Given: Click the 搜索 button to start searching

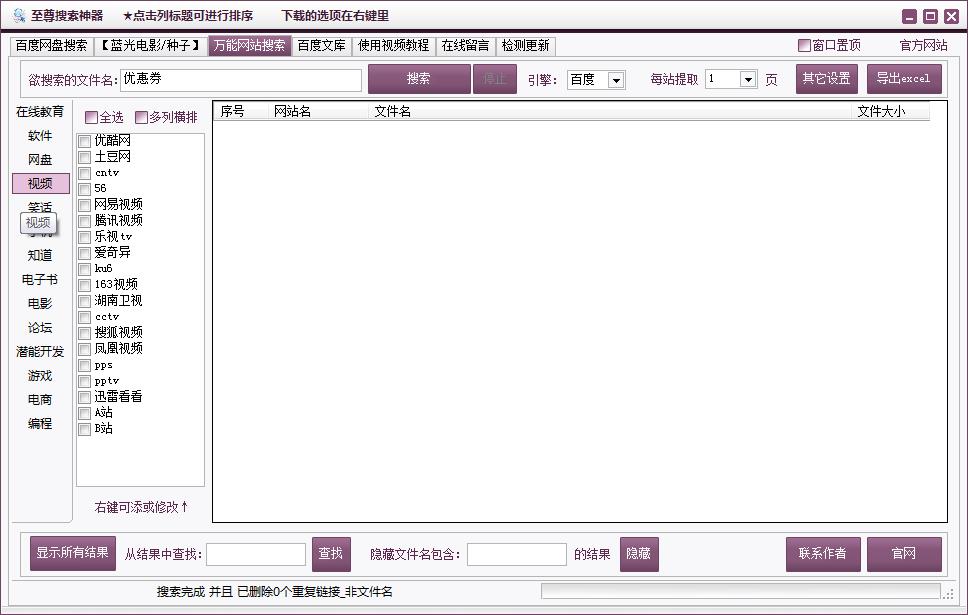Looking at the screenshot, I should click(x=421, y=78).
